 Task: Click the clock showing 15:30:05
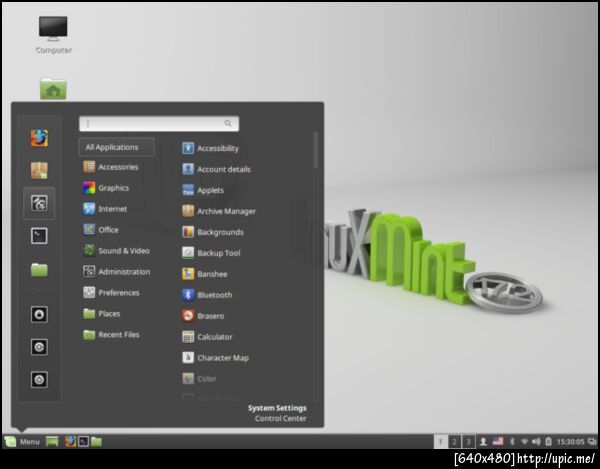(570, 442)
